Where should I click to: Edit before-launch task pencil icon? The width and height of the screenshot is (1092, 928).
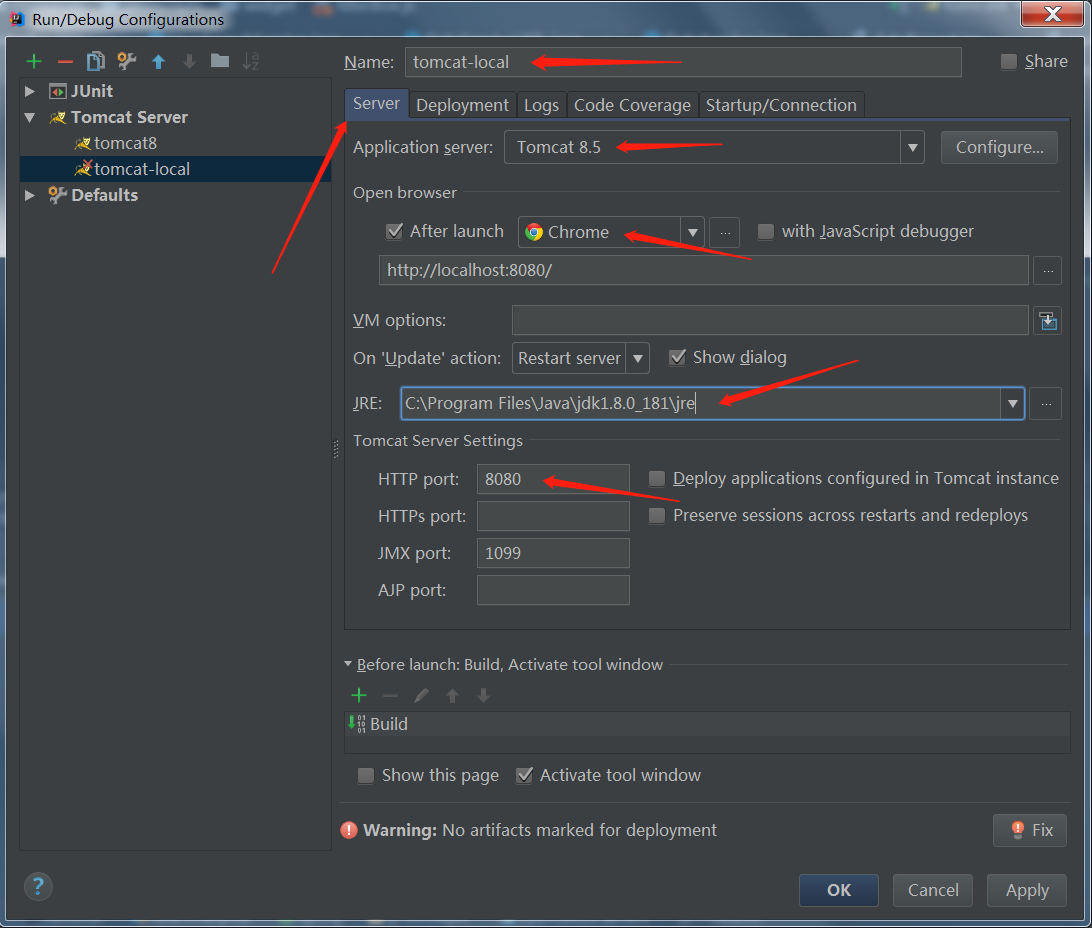421,695
